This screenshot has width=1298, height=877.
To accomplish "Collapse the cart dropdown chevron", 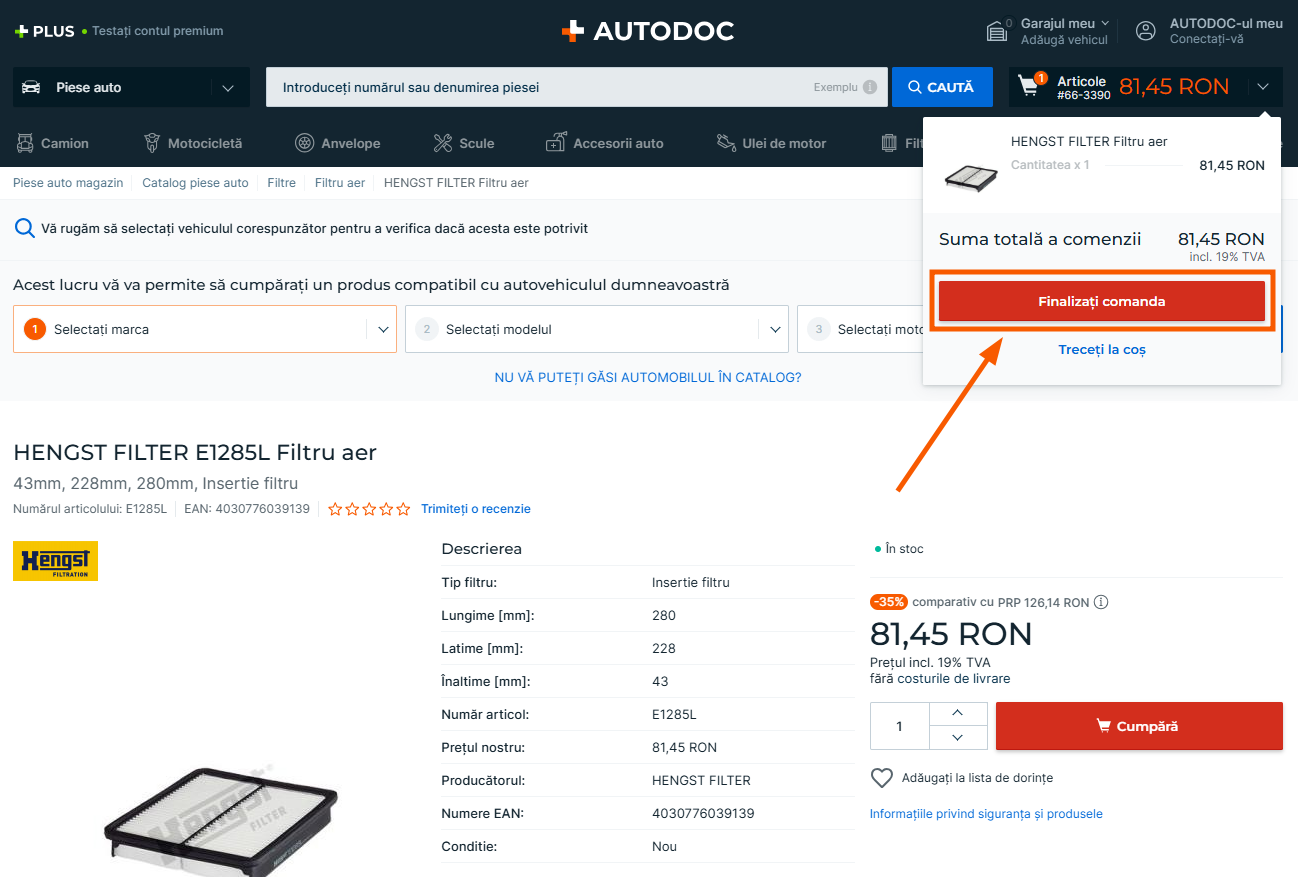I will (x=1263, y=87).
